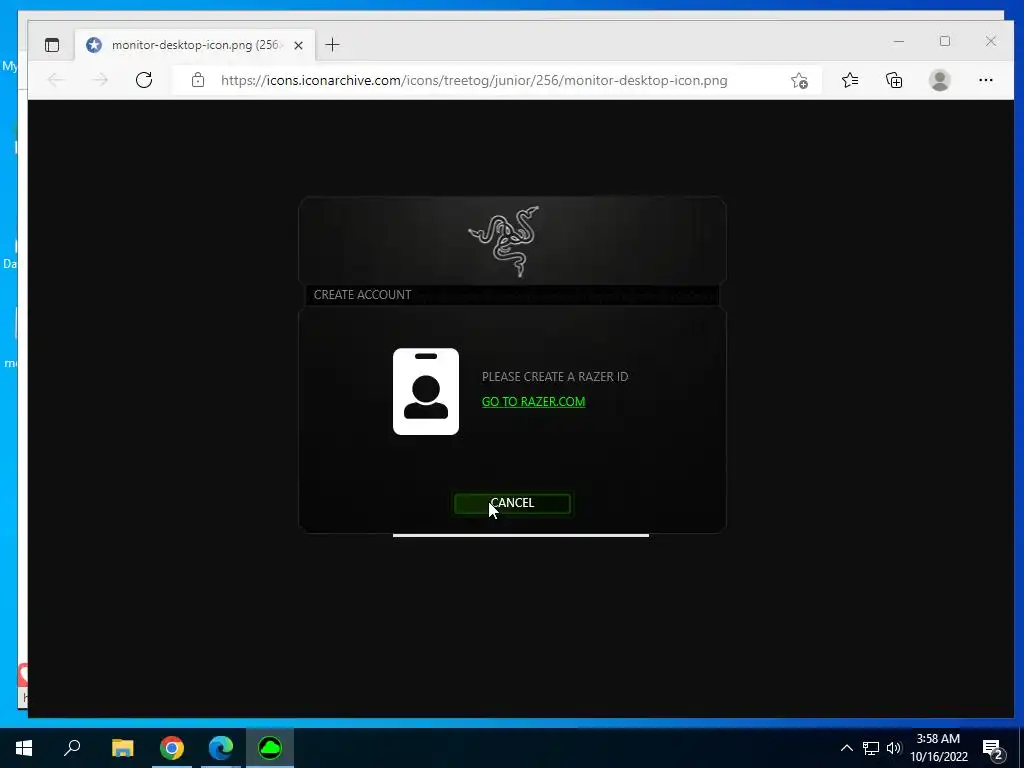Launch Google Chrome from taskbar
Image resolution: width=1024 pixels, height=768 pixels.
(172, 748)
